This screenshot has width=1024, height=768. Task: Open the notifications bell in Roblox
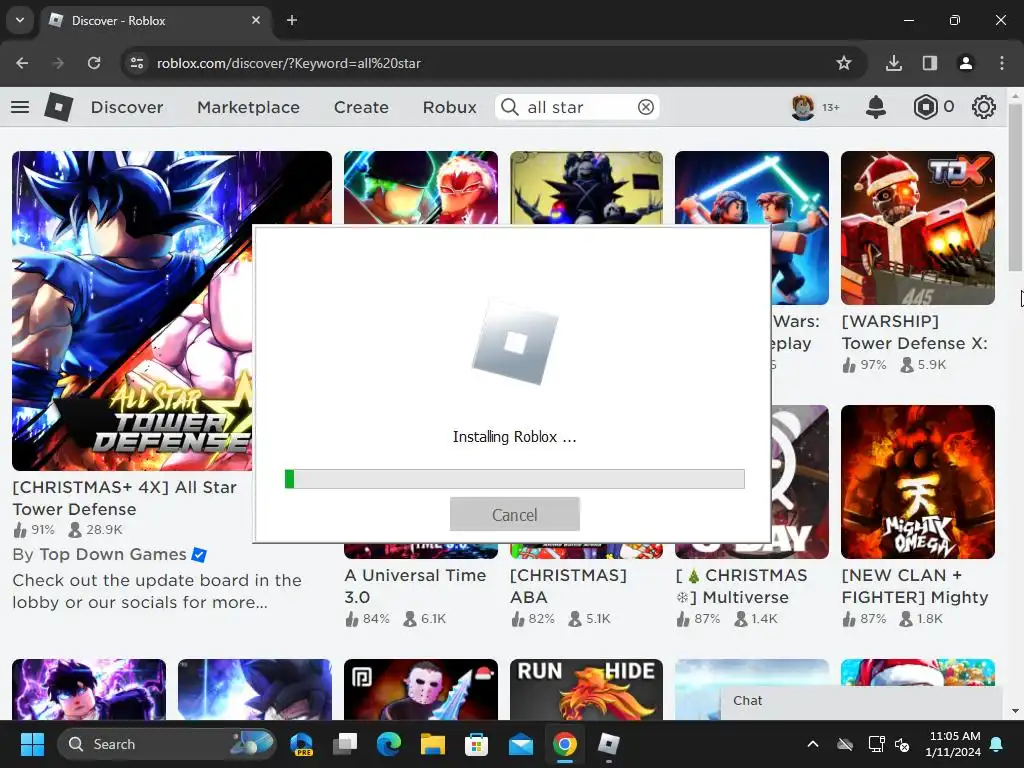[876, 107]
